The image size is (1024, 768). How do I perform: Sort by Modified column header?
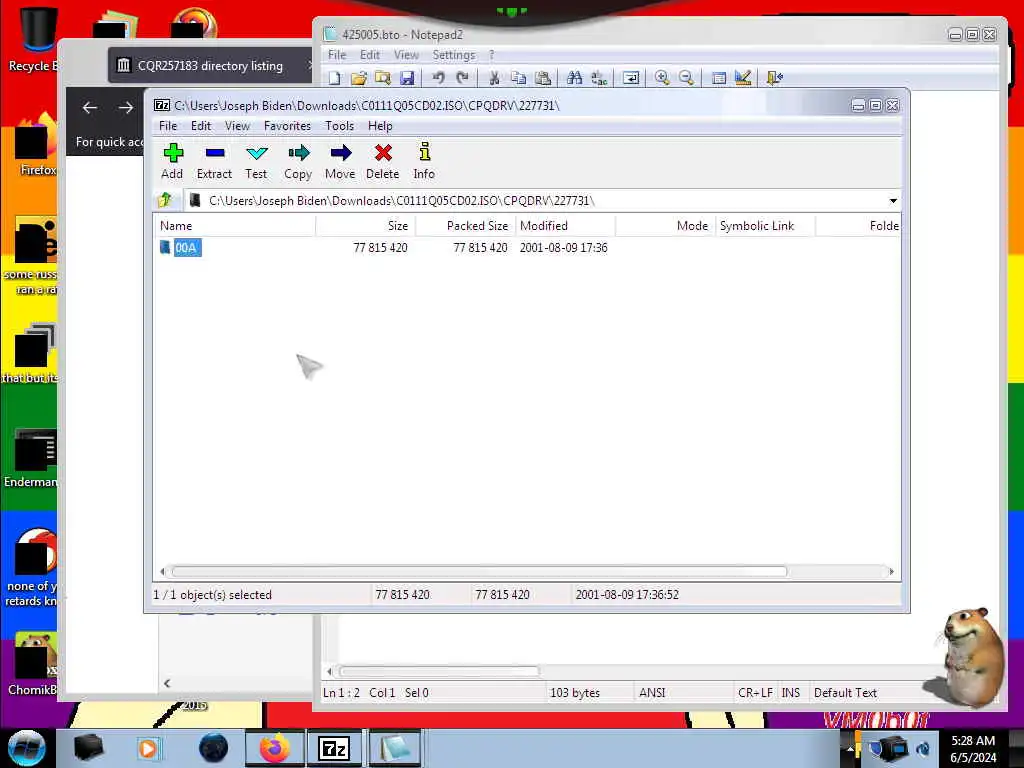pyautogui.click(x=565, y=226)
